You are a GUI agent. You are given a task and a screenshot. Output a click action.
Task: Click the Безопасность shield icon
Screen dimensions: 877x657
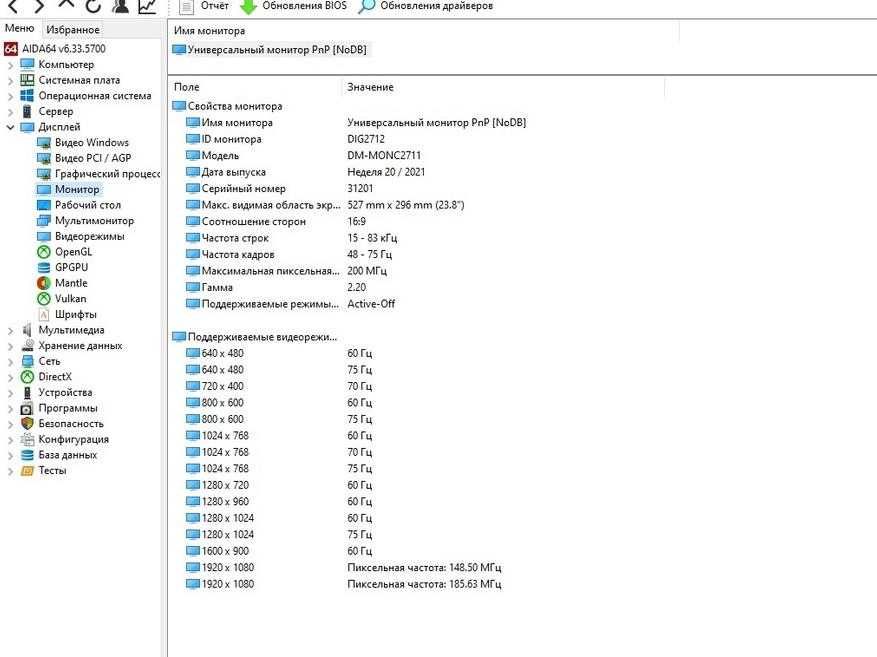[x=27, y=424]
